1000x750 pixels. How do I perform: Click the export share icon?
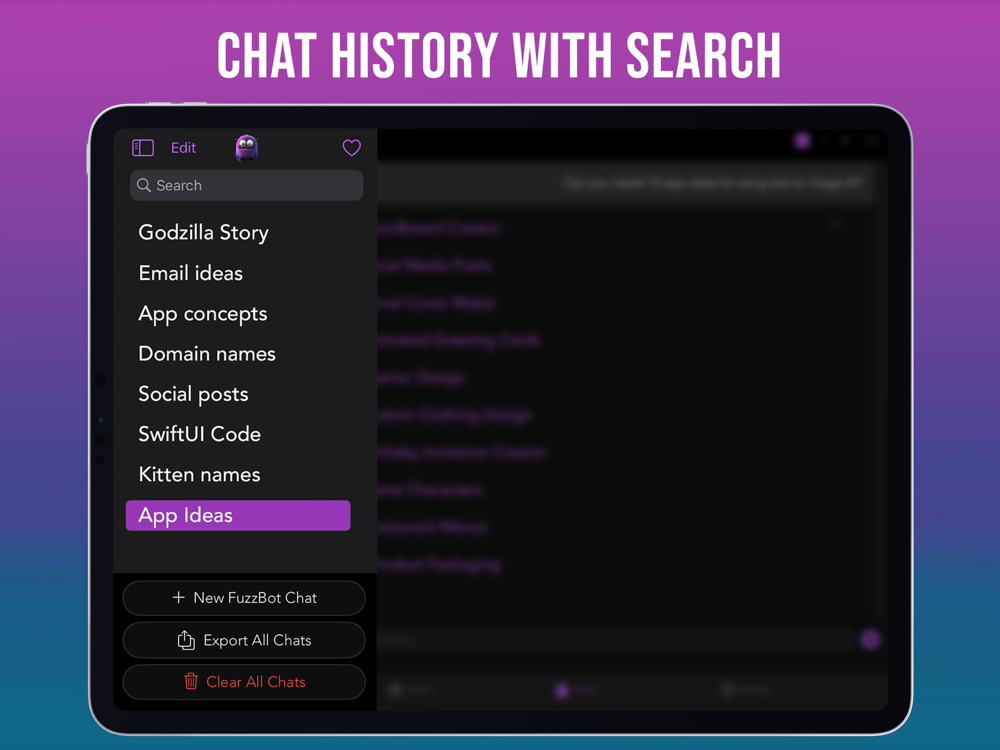point(186,640)
